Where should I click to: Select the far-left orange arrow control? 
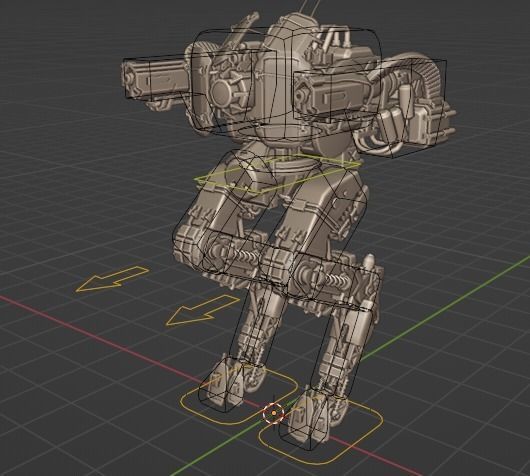(113, 279)
